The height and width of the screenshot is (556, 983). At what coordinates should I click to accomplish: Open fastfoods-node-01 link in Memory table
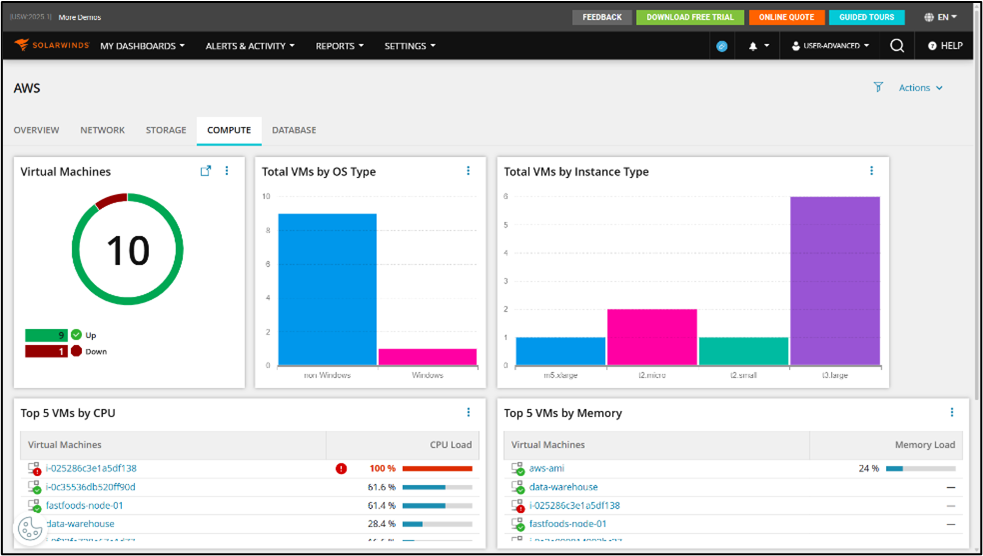pos(568,524)
